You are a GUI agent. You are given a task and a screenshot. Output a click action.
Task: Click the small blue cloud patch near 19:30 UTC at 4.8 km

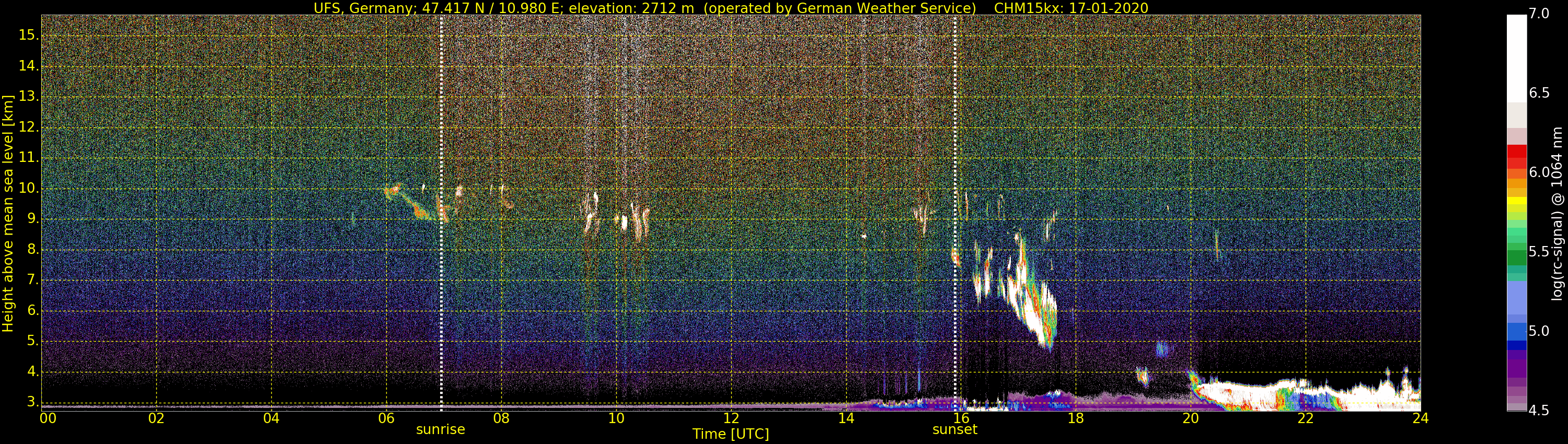pos(1162,349)
